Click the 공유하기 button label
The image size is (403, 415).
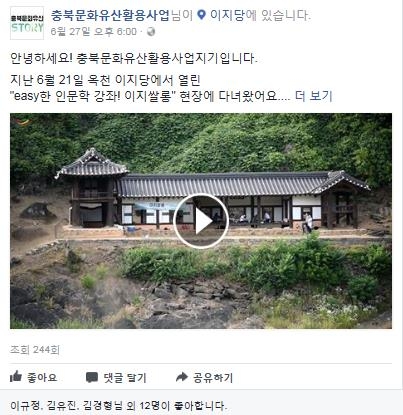213,377
